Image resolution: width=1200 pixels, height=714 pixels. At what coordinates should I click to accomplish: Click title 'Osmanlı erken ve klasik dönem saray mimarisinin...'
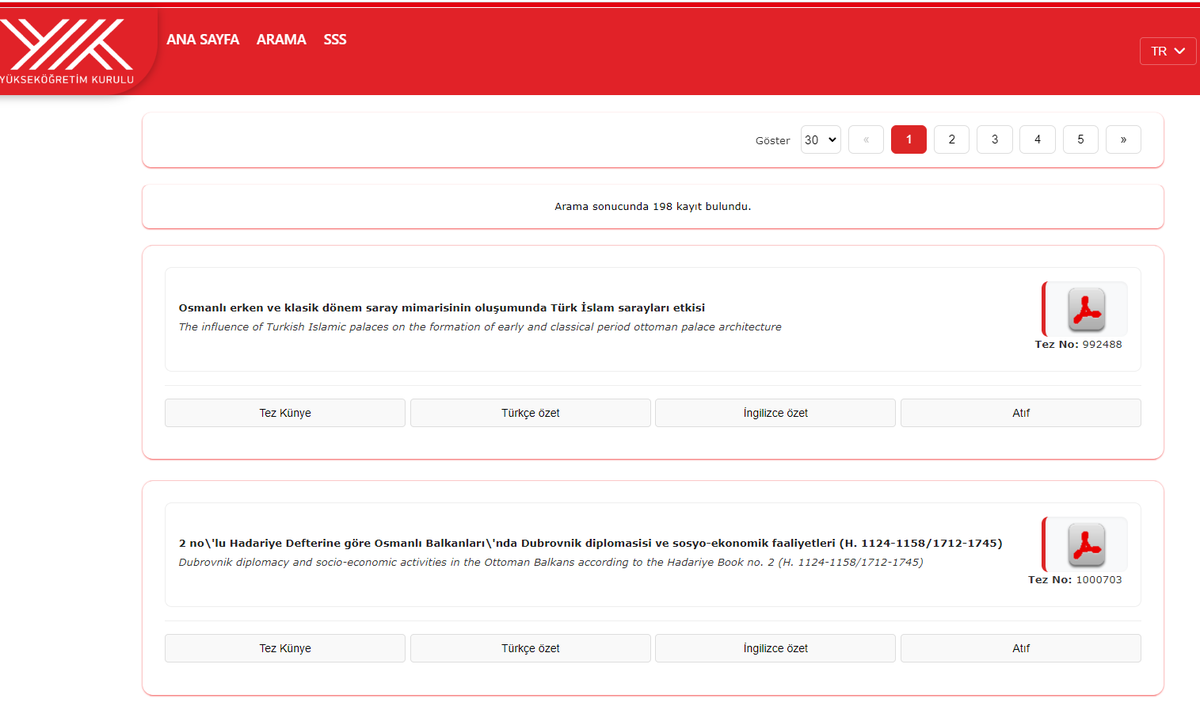442,308
